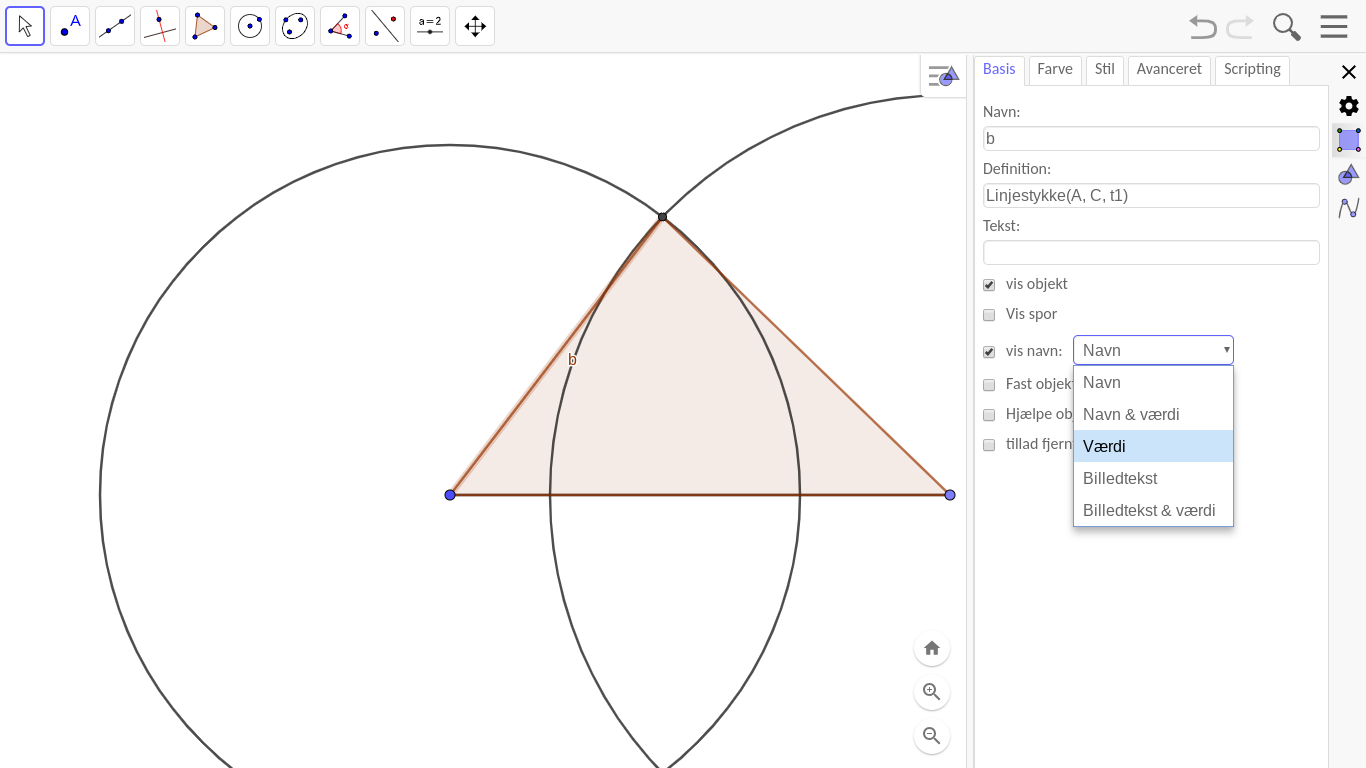
Task: Choose 'Navn' in the dropdown list
Action: pyautogui.click(x=1153, y=382)
